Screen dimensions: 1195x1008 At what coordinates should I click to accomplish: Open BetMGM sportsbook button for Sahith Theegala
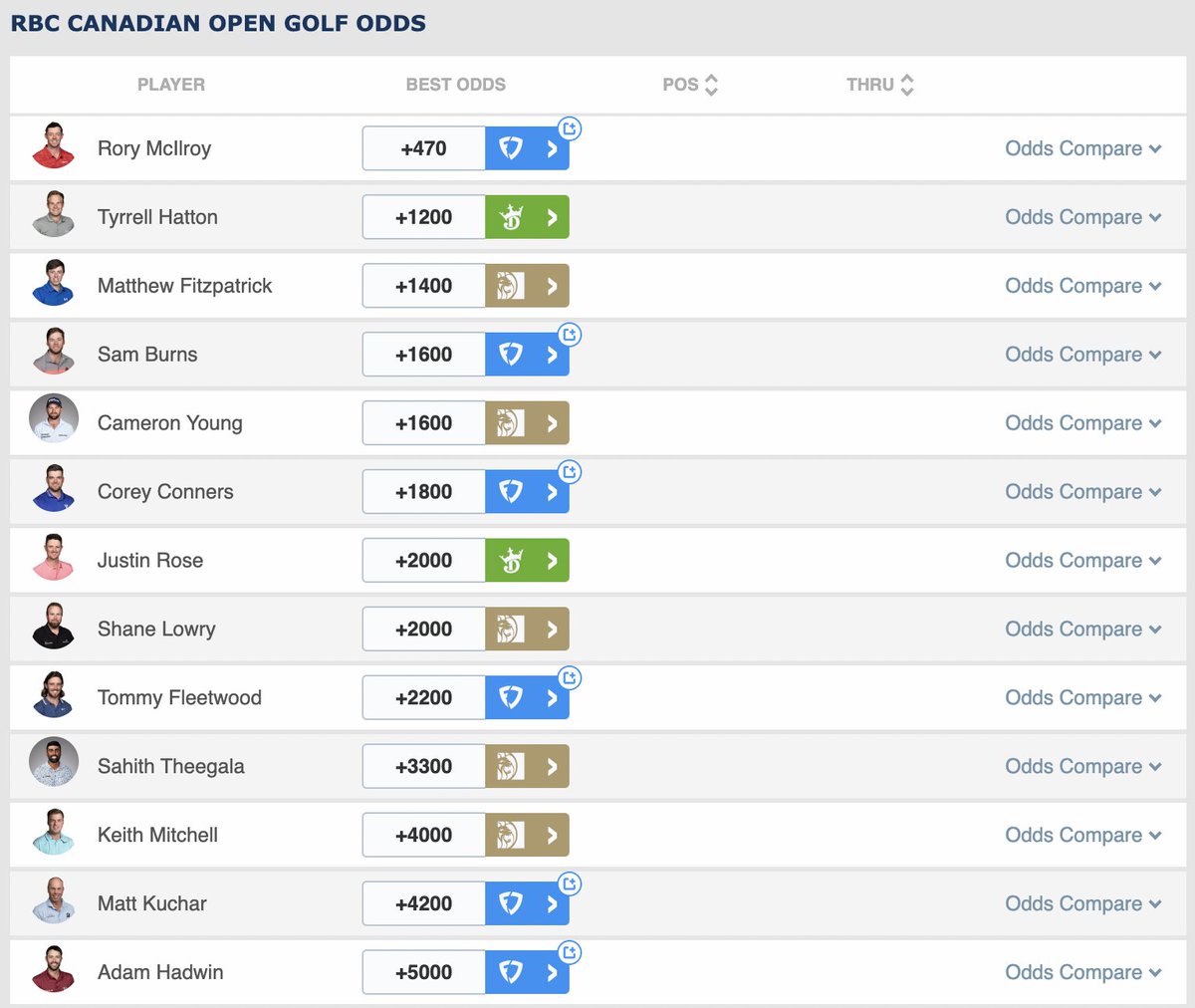[x=527, y=767]
